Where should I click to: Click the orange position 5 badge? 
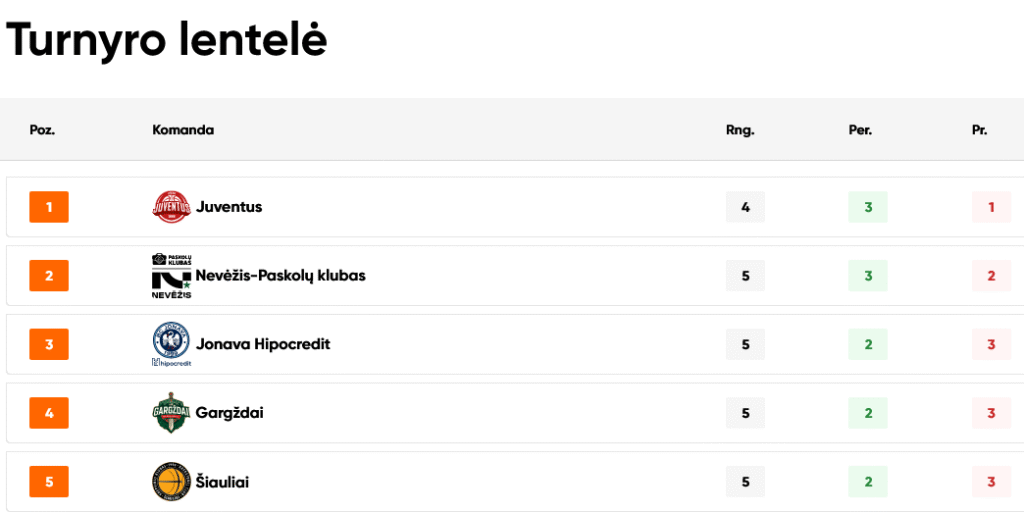pyautogui.click(x=49, y=482)
